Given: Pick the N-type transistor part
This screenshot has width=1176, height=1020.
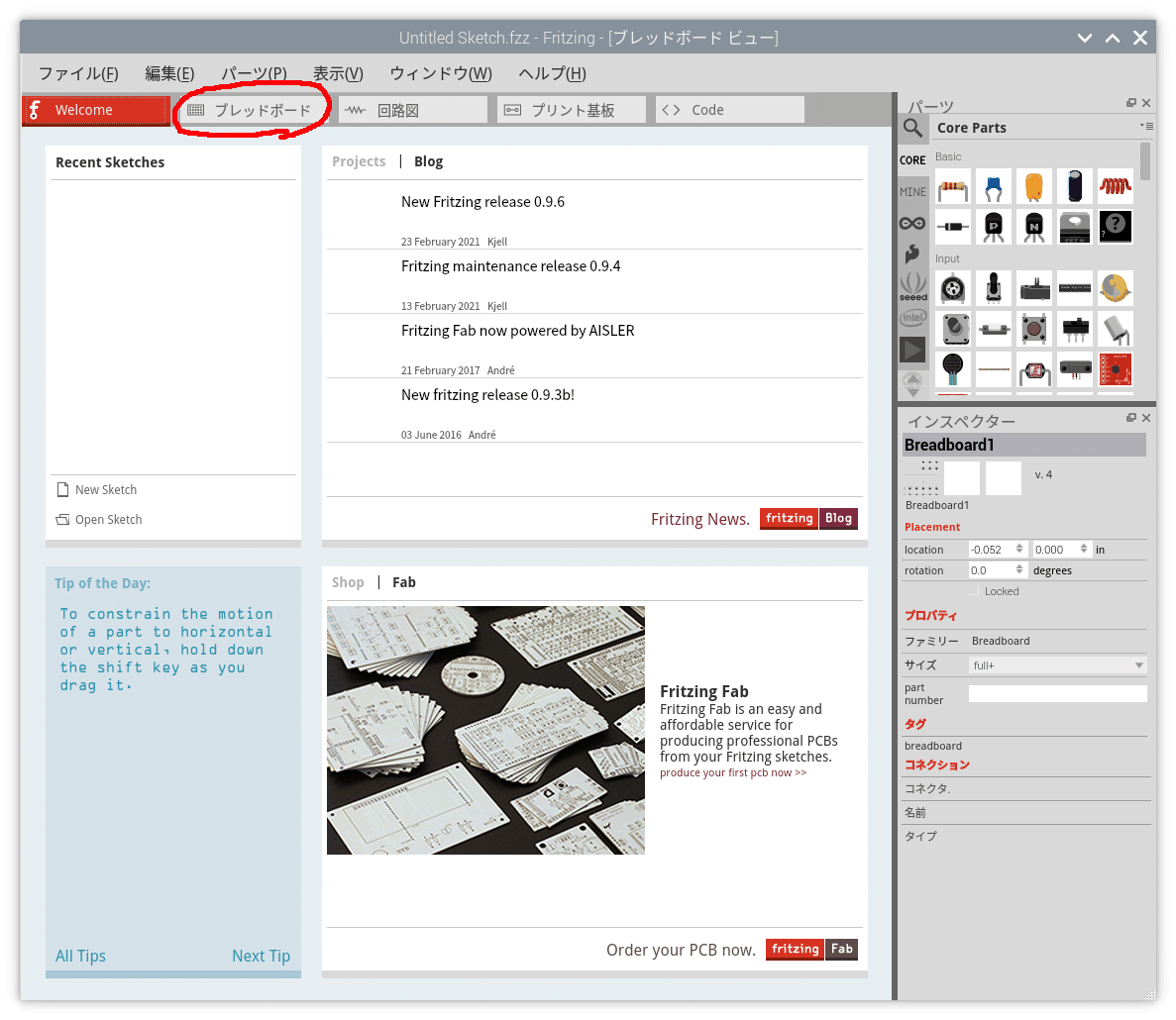Looking at the screenshot, I should point(1034,227).
